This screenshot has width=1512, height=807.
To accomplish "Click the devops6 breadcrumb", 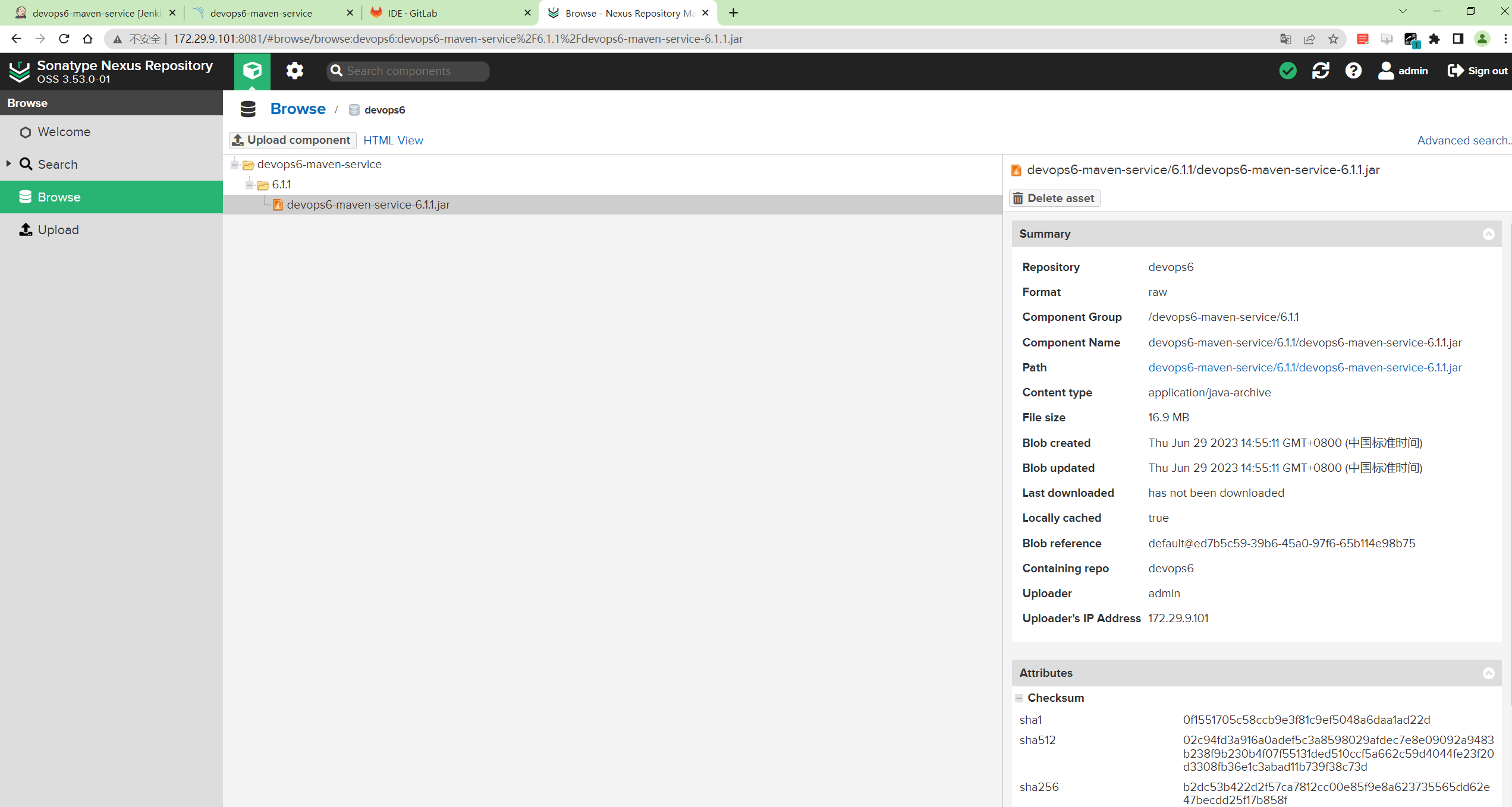I will tap(377, 110).
